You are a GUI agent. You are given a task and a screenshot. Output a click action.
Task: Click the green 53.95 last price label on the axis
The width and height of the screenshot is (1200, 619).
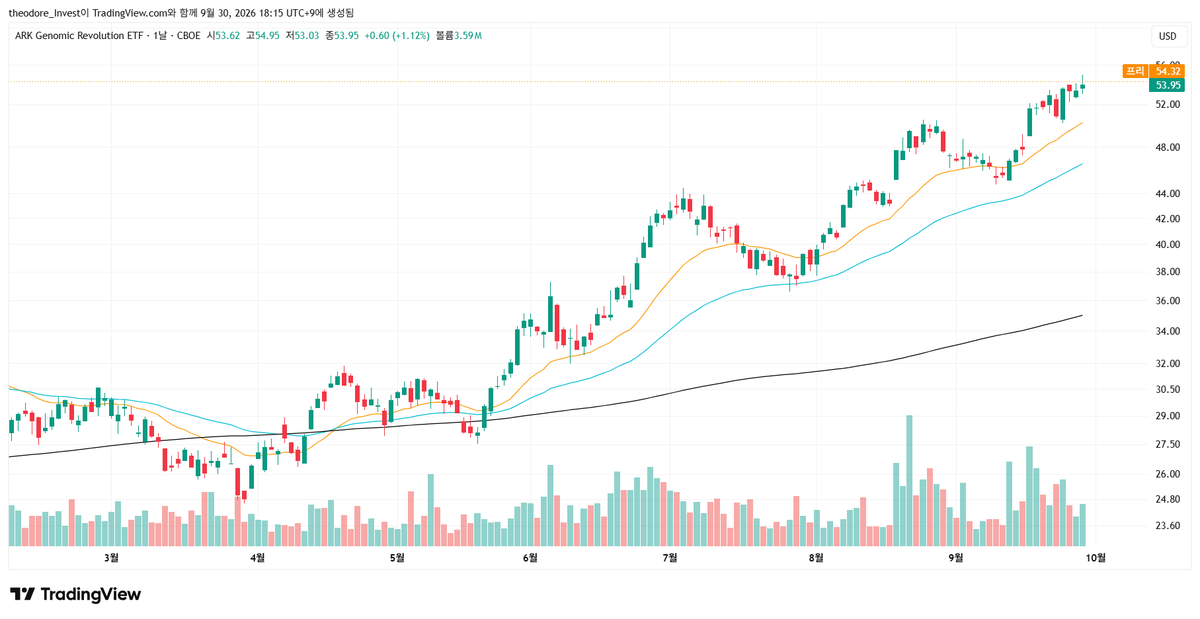1167,86
